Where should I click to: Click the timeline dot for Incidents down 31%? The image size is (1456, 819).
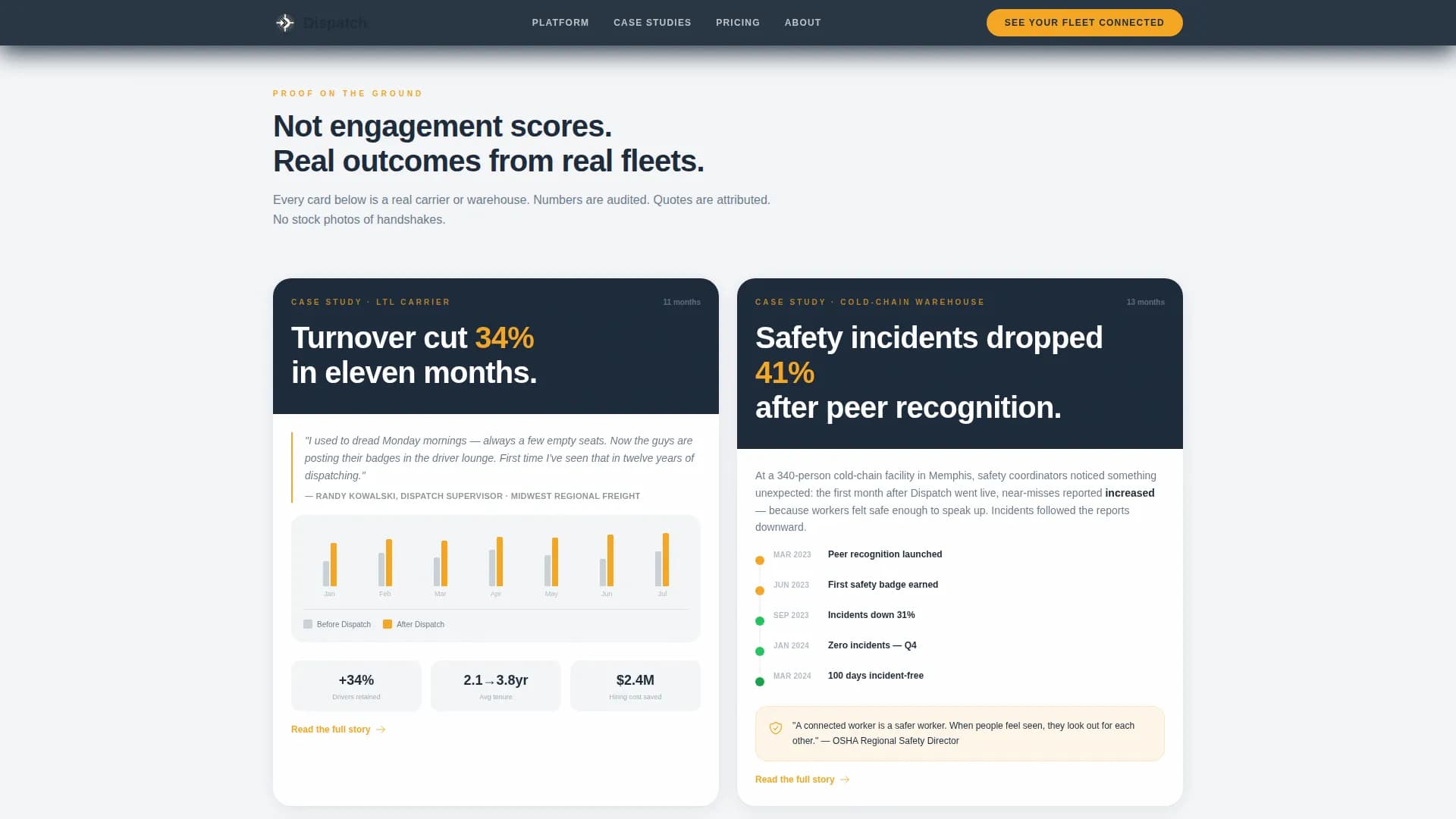tap(759, 620)
